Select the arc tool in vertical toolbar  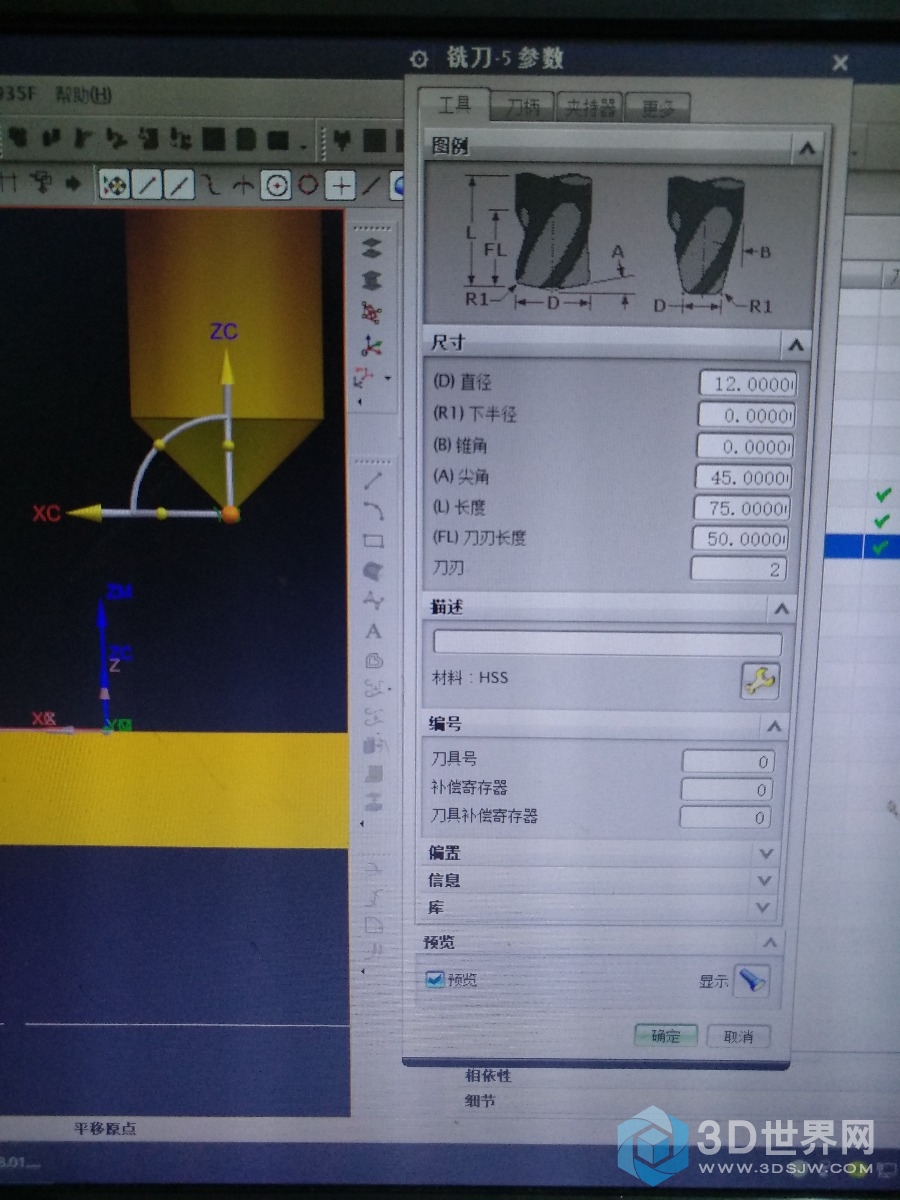[374, 510]
